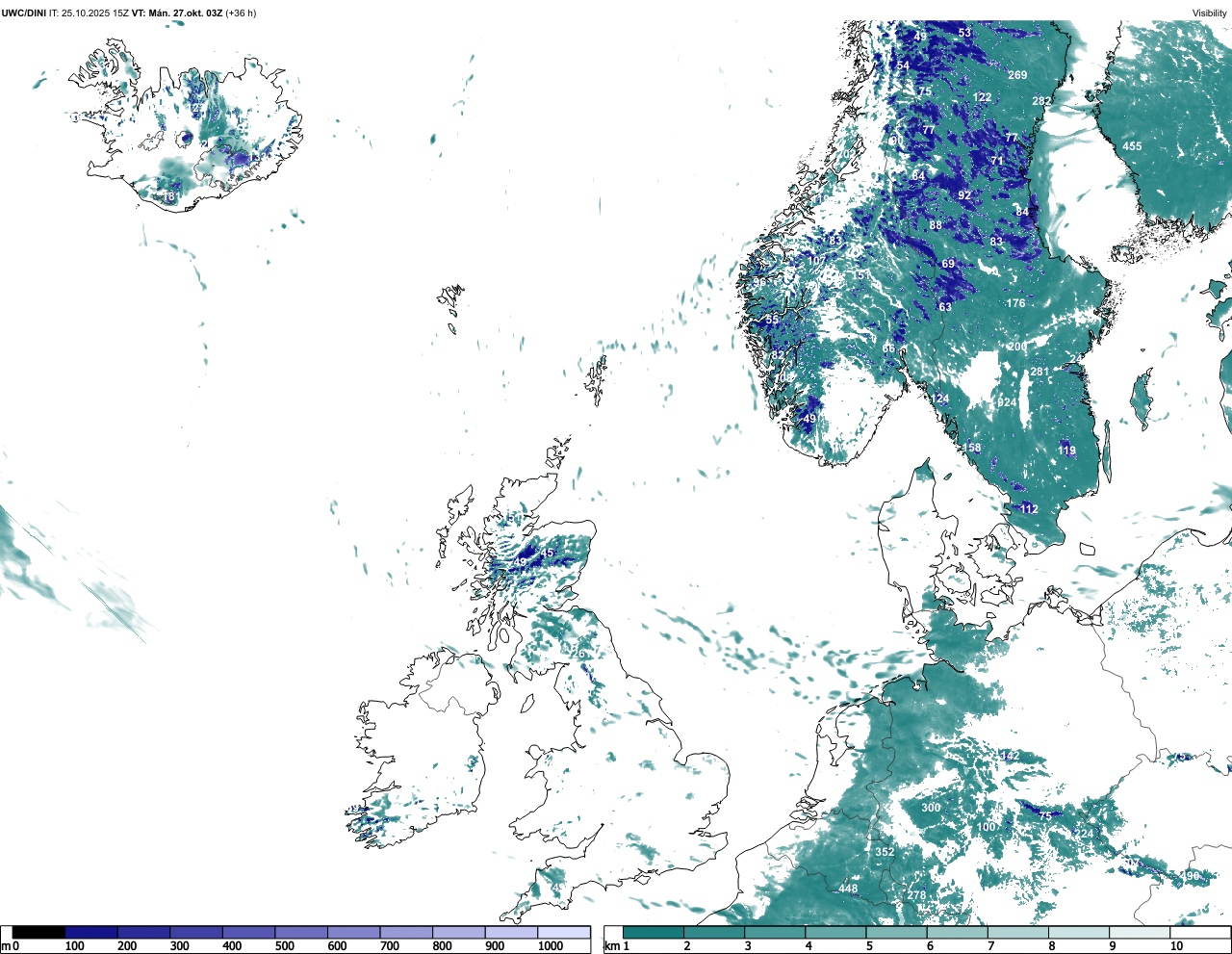Click the '924' visibility value in Sweden
The height and width of the screenshot is (954, 1232).
click(1007, 402)
